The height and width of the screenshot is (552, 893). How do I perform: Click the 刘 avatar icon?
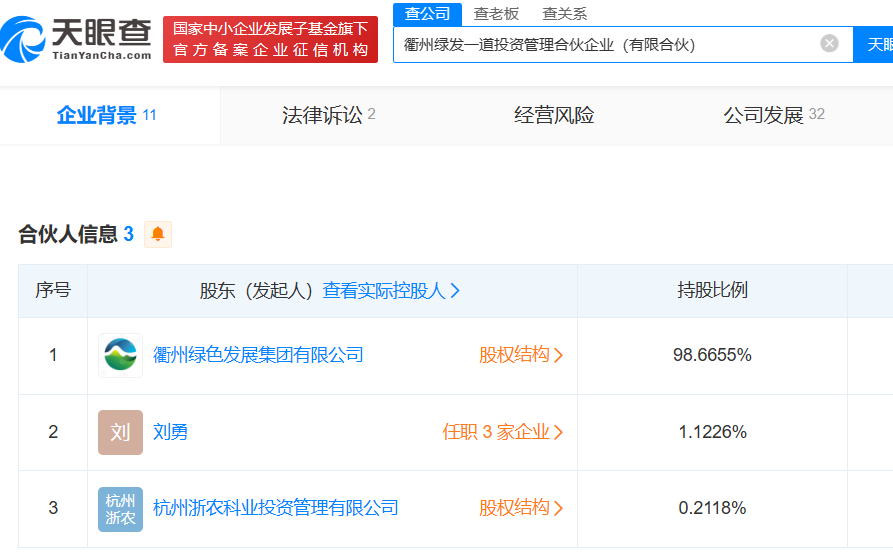click(120, 432)
